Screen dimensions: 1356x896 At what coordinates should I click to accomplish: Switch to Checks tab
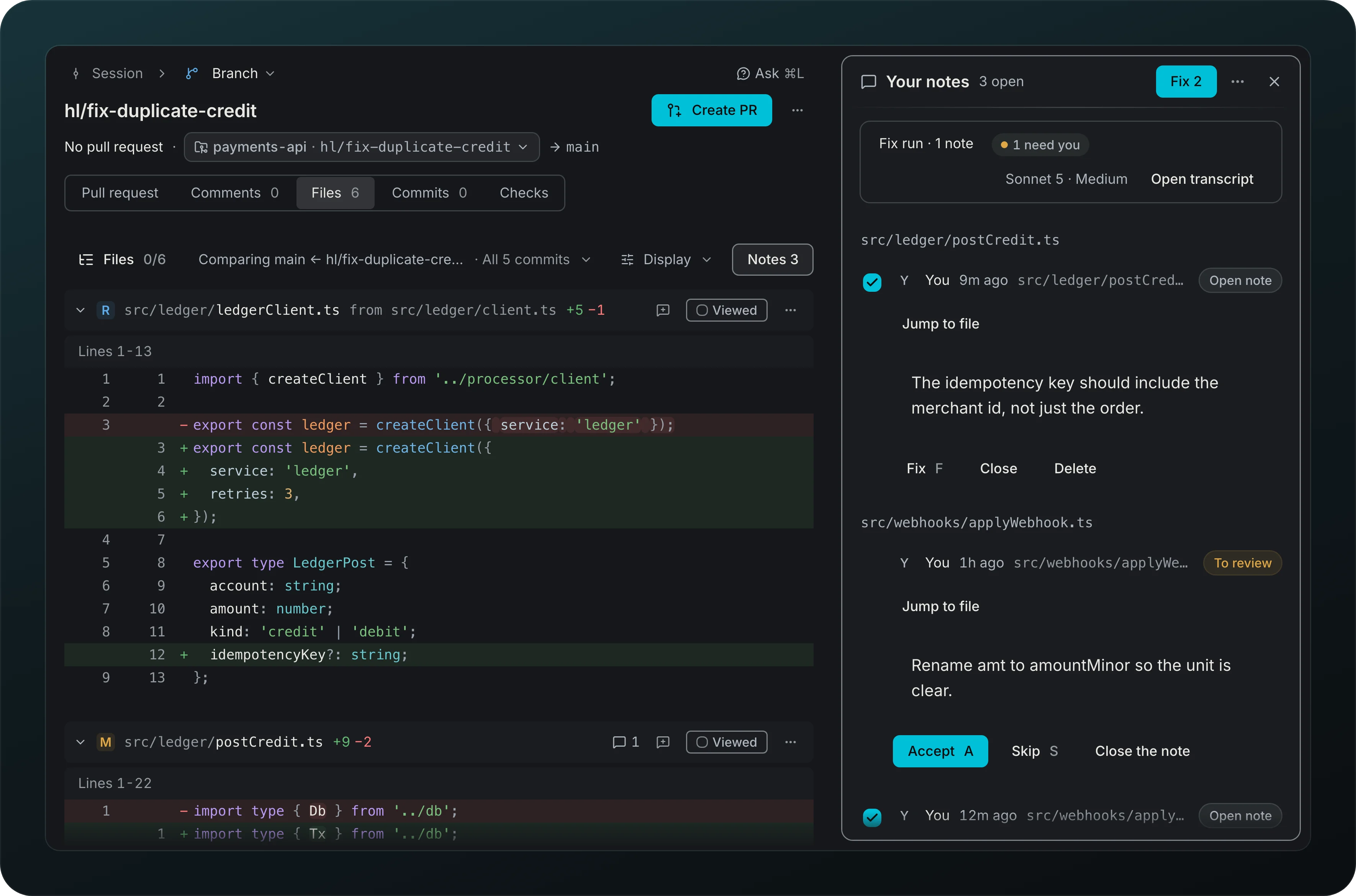click(x=524, y=193)
